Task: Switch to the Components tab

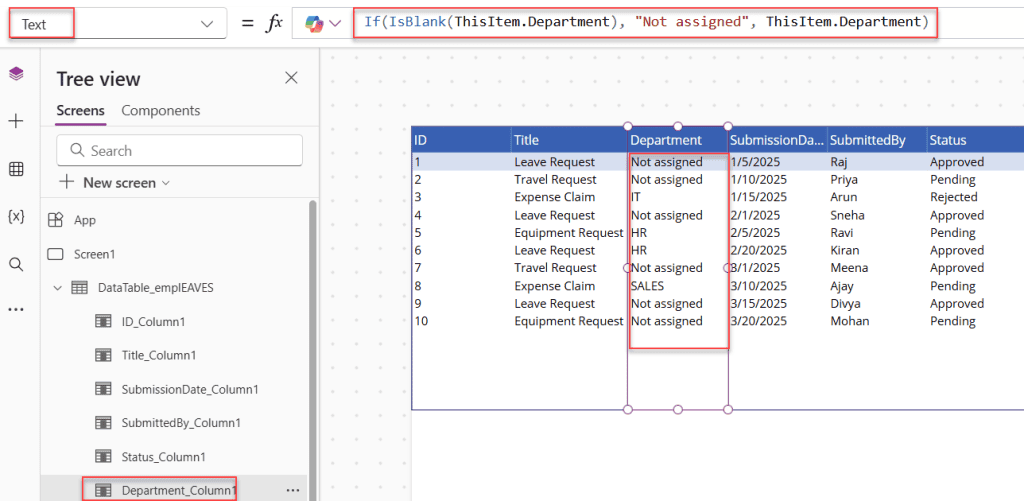Action: [x=161, y=110]
